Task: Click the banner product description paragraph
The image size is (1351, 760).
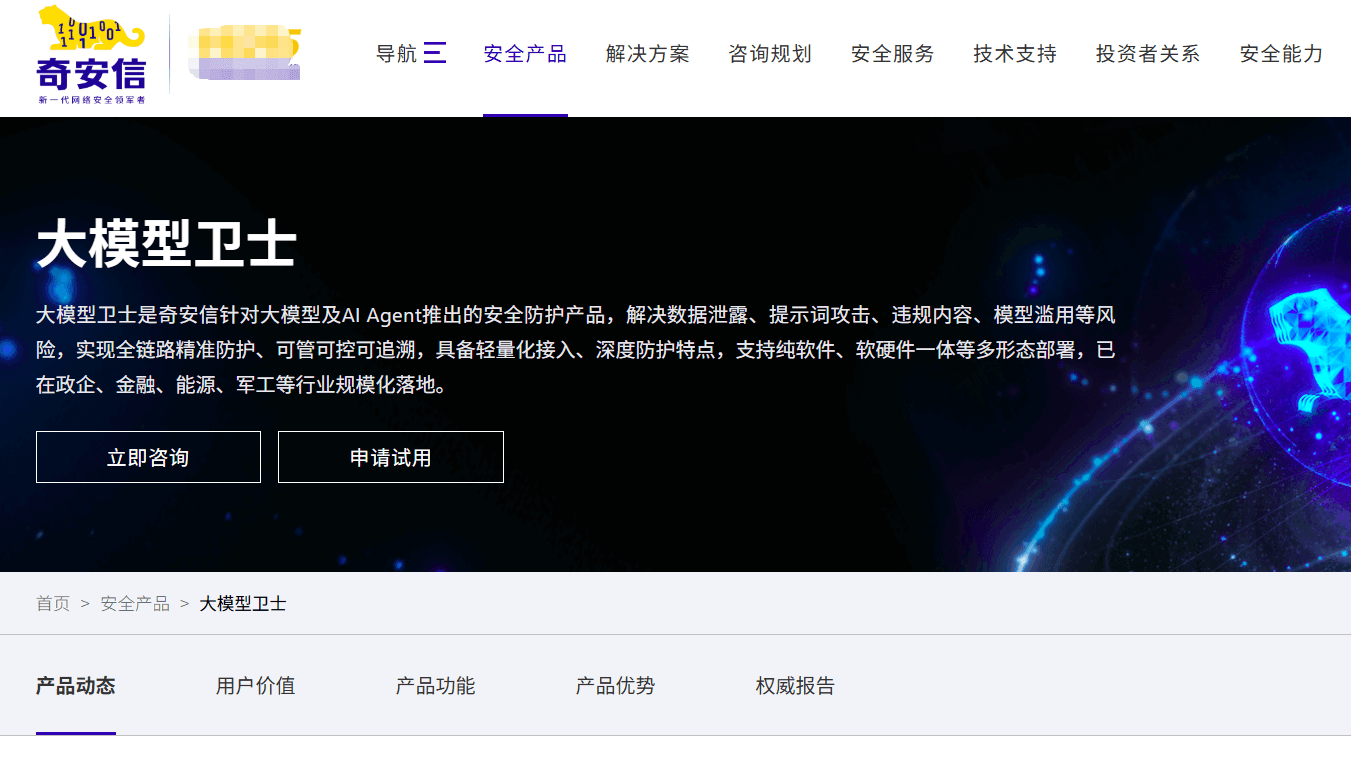Action: click(x=576, y=350)
